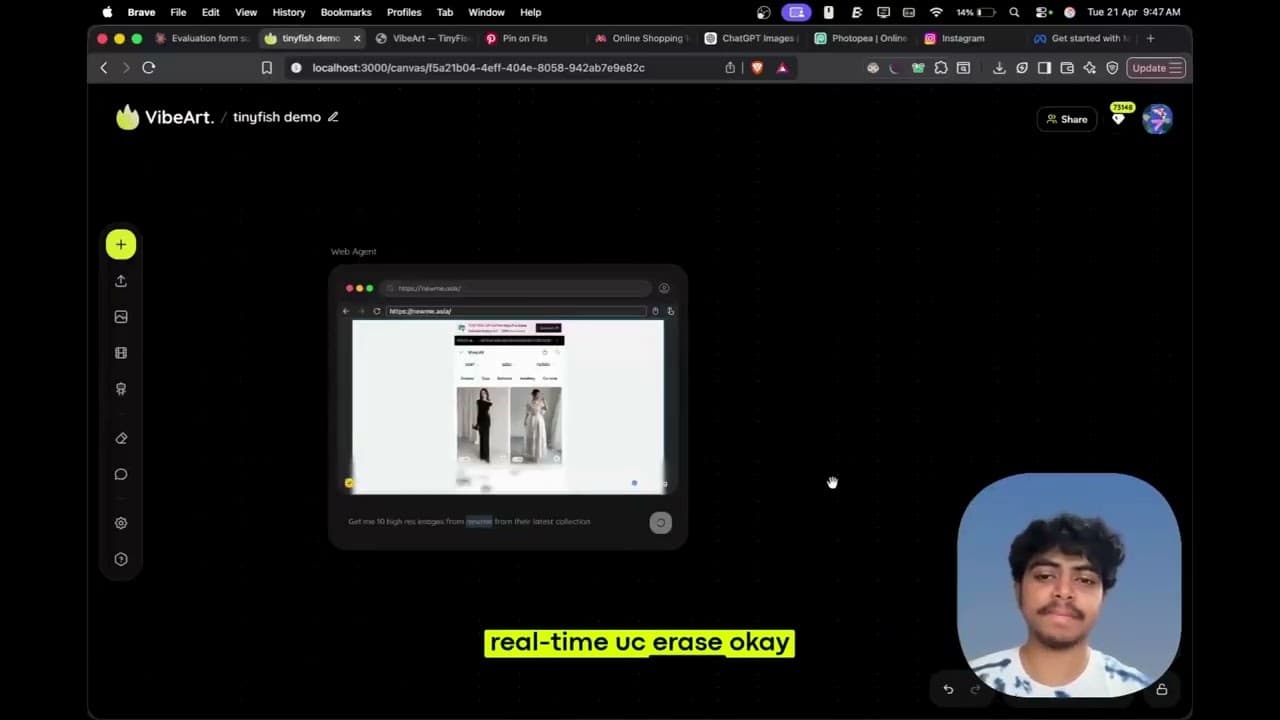
Task: Click the share icon in address bar
Action: pos(730,68)
